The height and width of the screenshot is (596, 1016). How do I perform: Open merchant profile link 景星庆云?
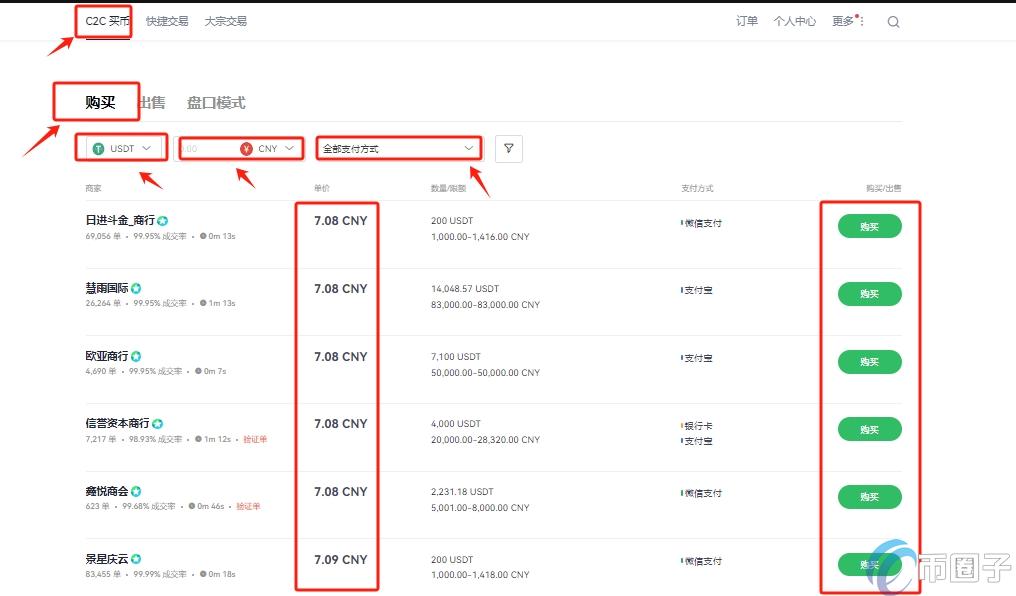[x=109, y=558]
